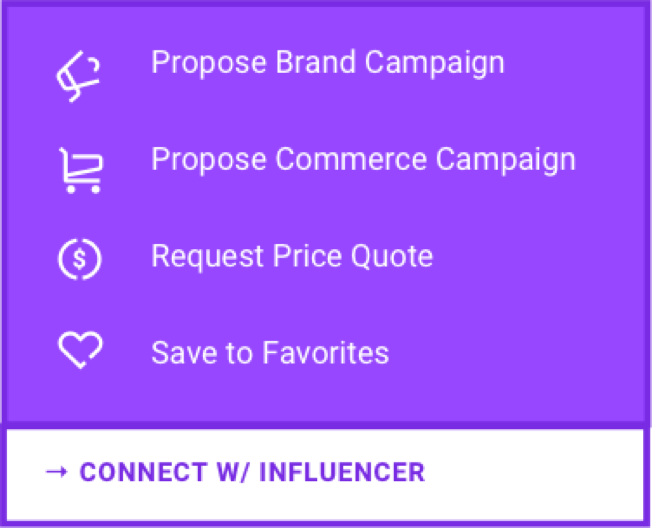Screen dimensions: 652x528
Task: Choose Request Price Quote option
Action: [x=326, y=256]
